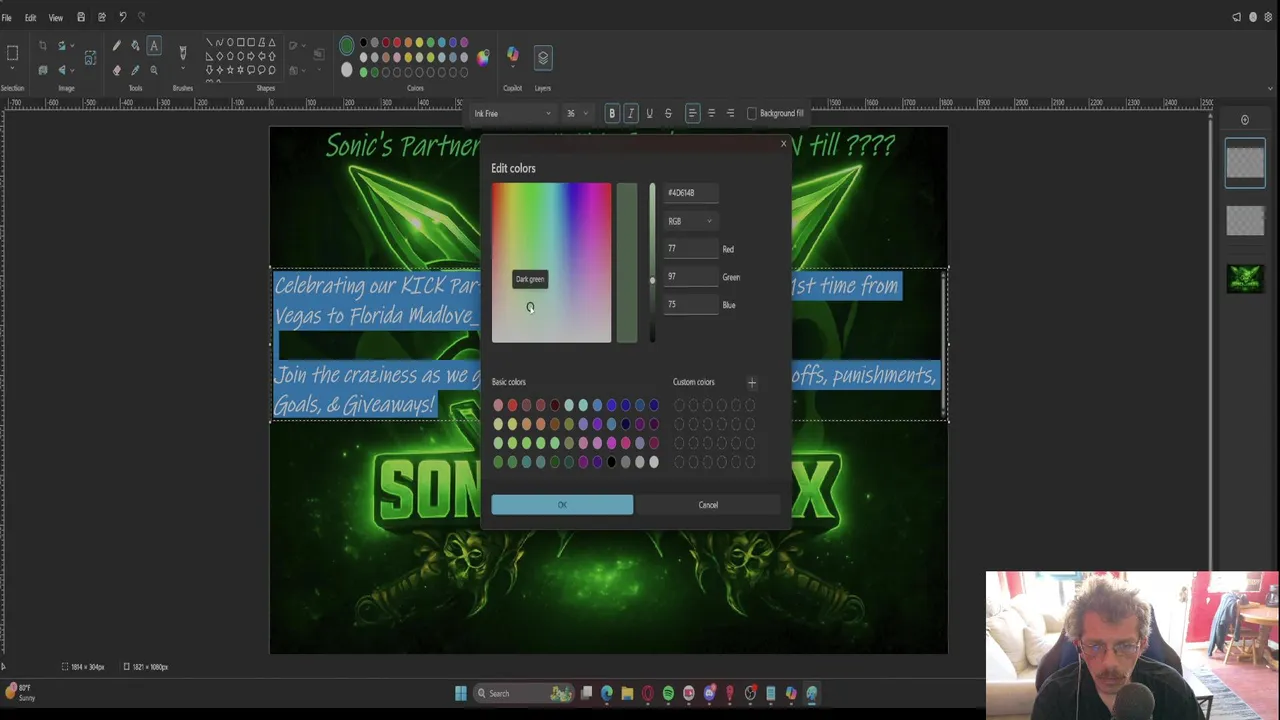Click the hex color code field
The height and width of the screenshot is (720, 1280).
[691, 193]
